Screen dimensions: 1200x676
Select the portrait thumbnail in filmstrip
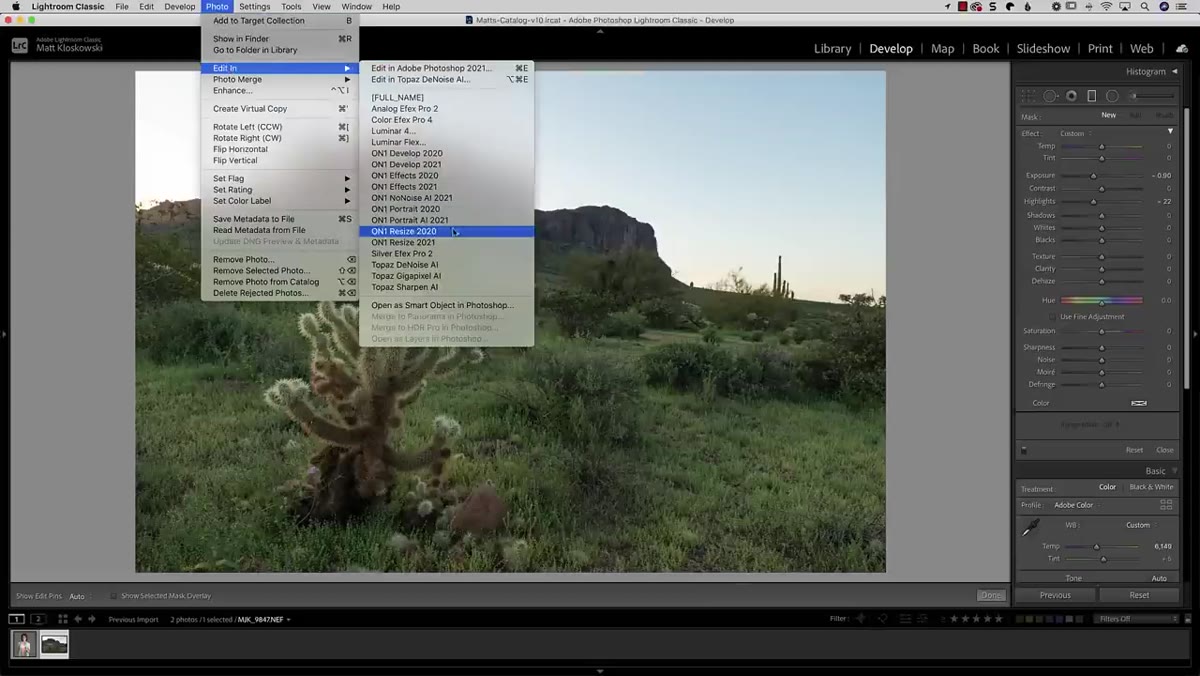[23, 645]
